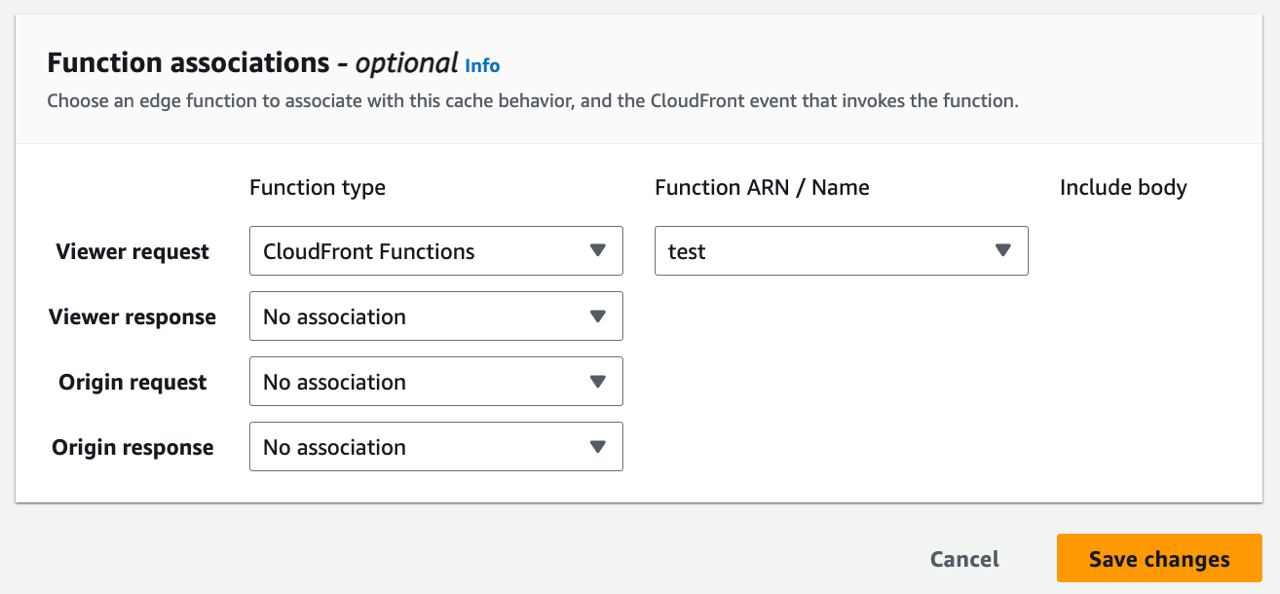Click the orange Save changes button
Screen dimensions: 1280x594
coord(1159,559)
